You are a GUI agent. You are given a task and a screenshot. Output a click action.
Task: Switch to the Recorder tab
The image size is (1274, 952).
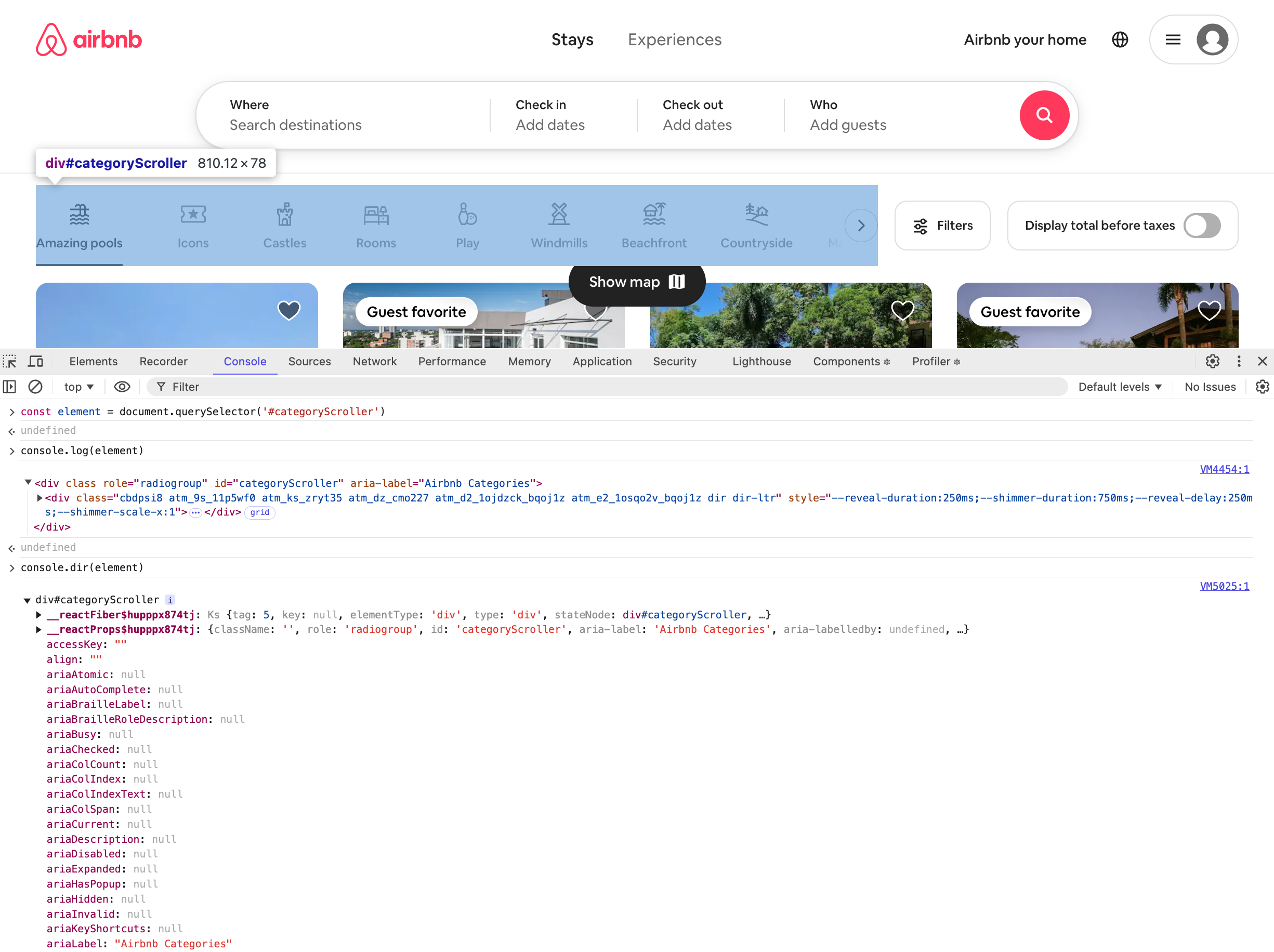click(x=164, y=361)
